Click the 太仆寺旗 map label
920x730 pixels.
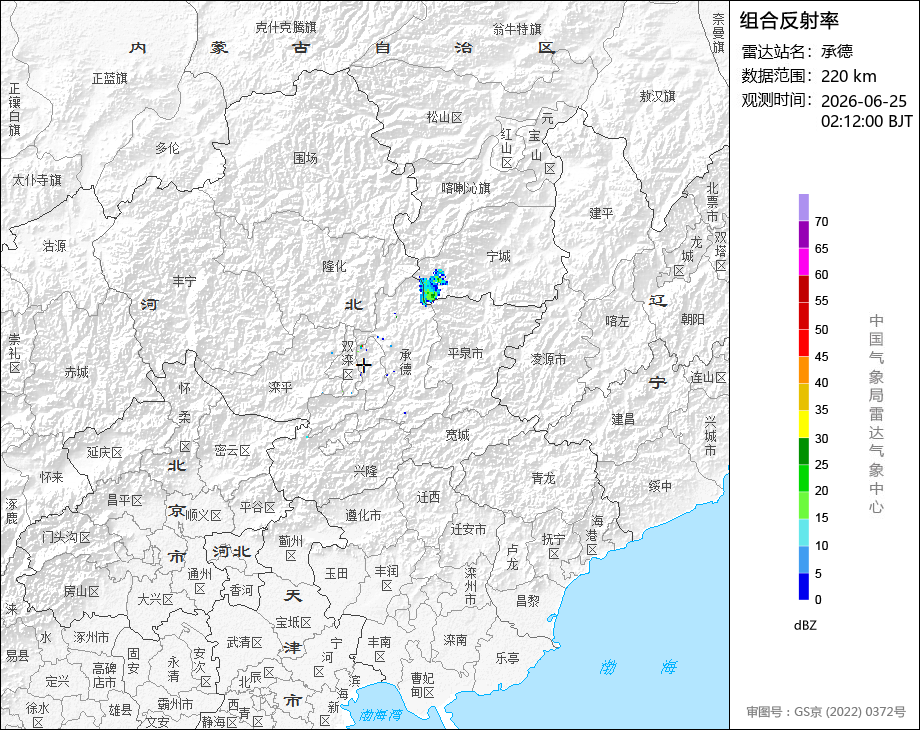click(37, 180)
